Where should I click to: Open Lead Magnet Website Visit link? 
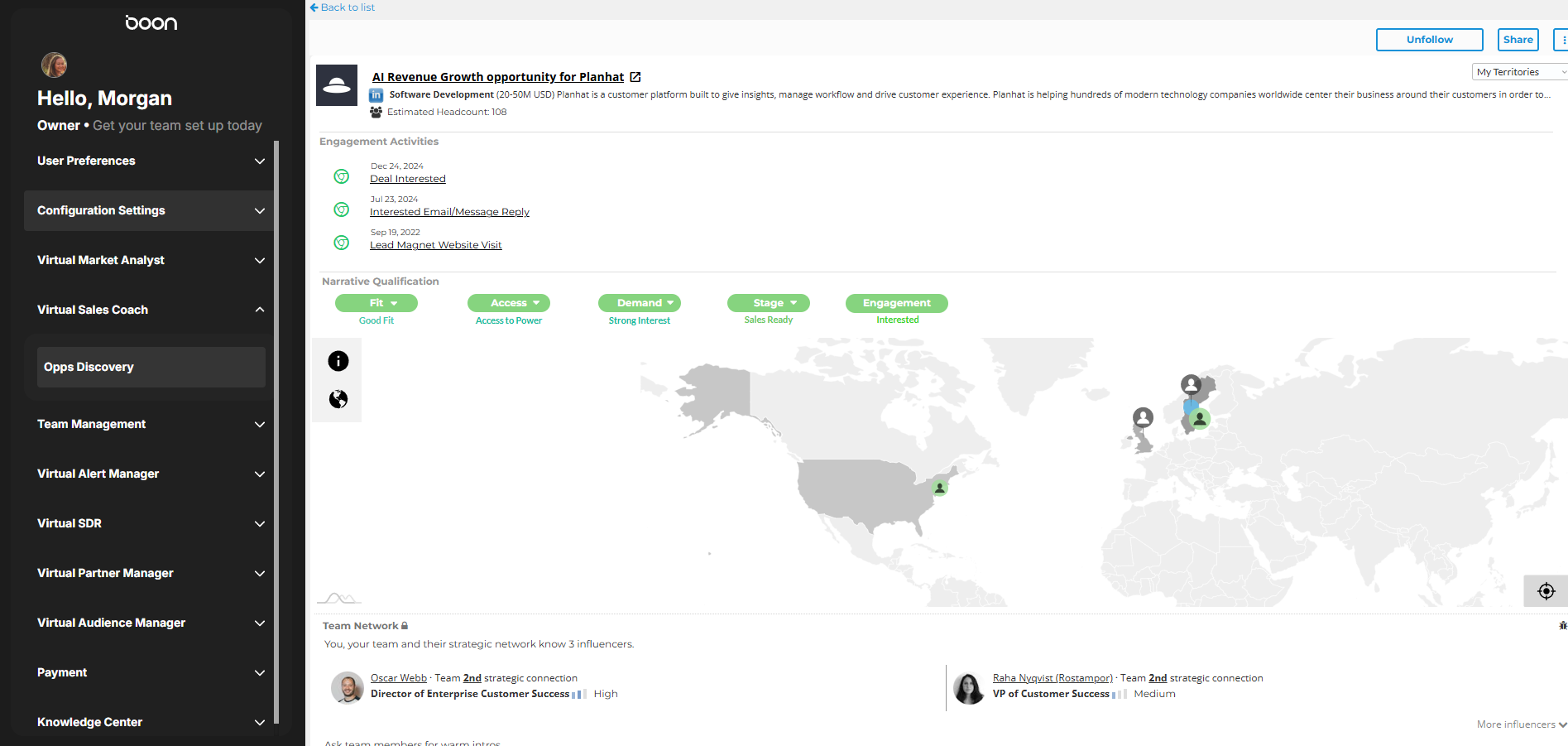pos(436,245)
